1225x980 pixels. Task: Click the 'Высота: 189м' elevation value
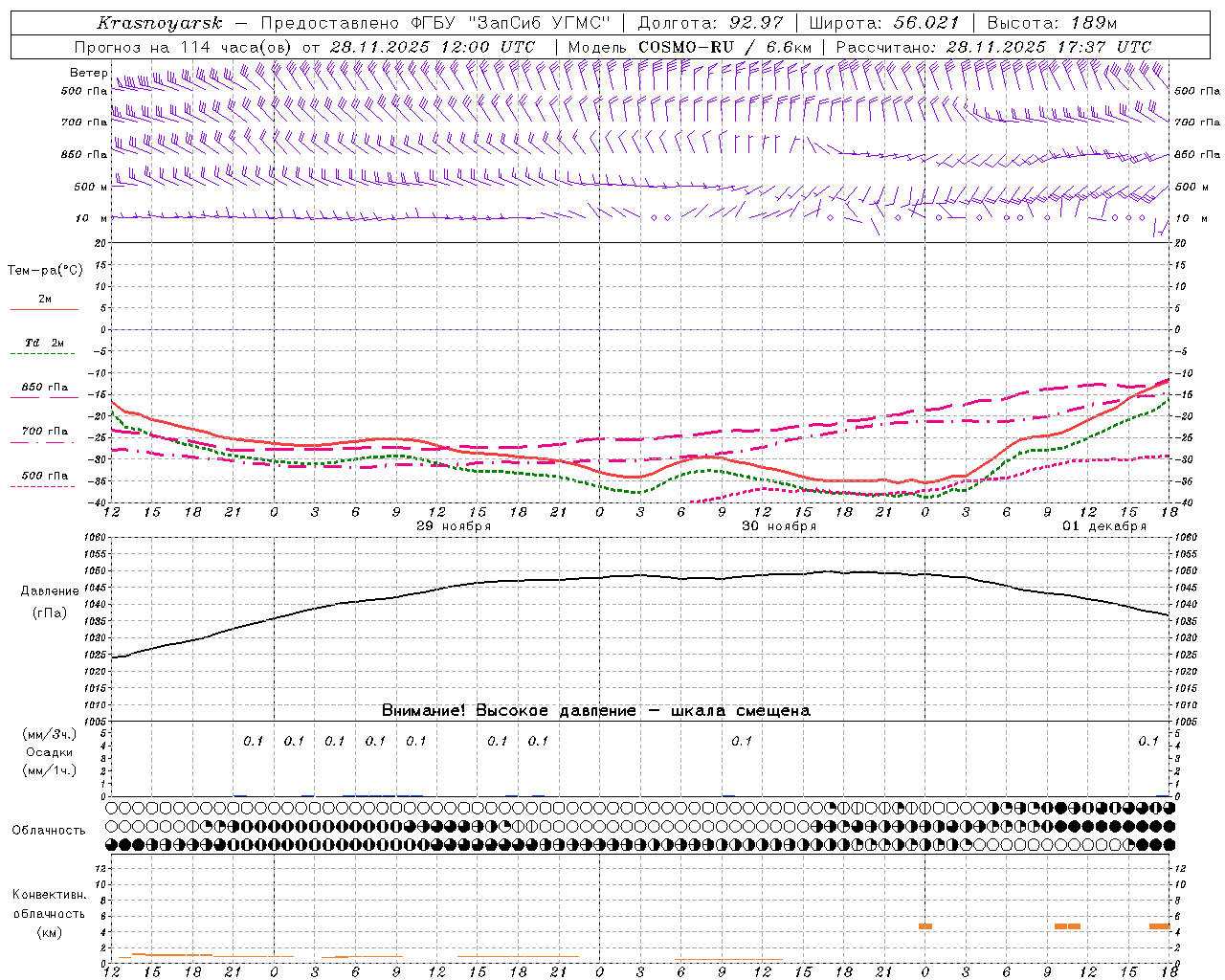click(1052, 23)
